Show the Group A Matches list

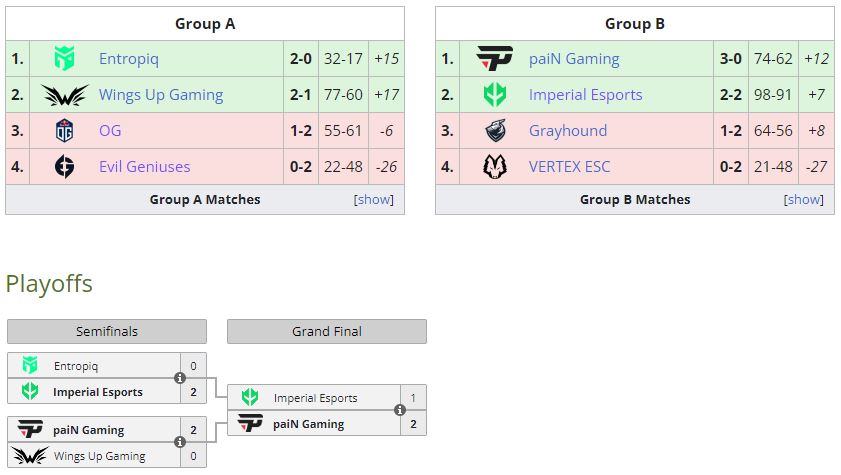[x=374, y=200]
